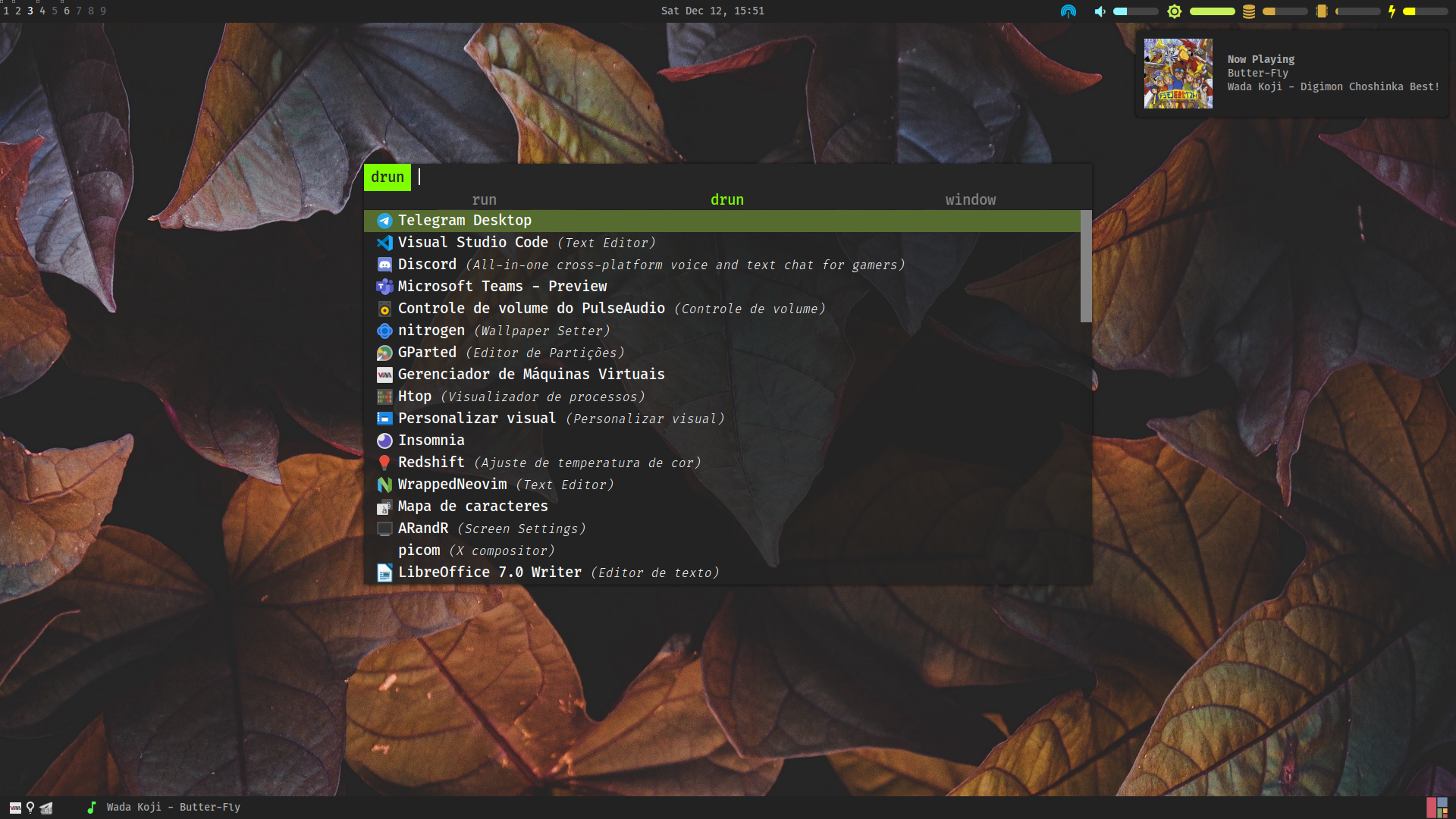Click the ARandR screen icon

click(x=384, y=529)
